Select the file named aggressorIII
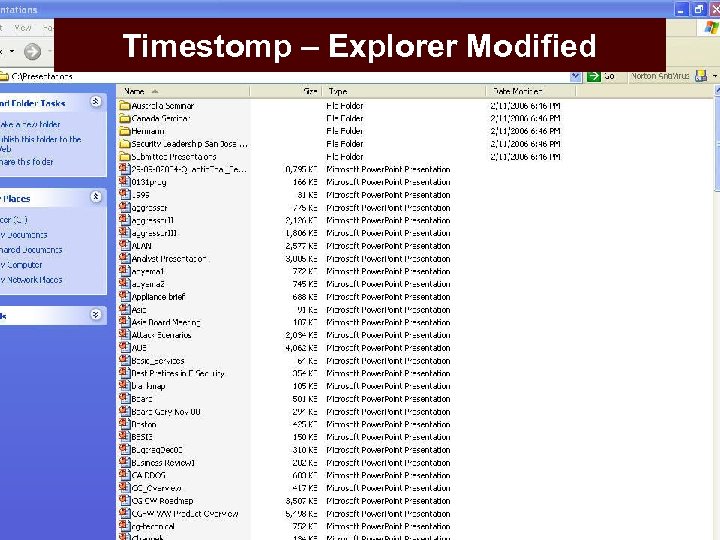This screenshot has height=540, width=720. [x=154, y=233]
